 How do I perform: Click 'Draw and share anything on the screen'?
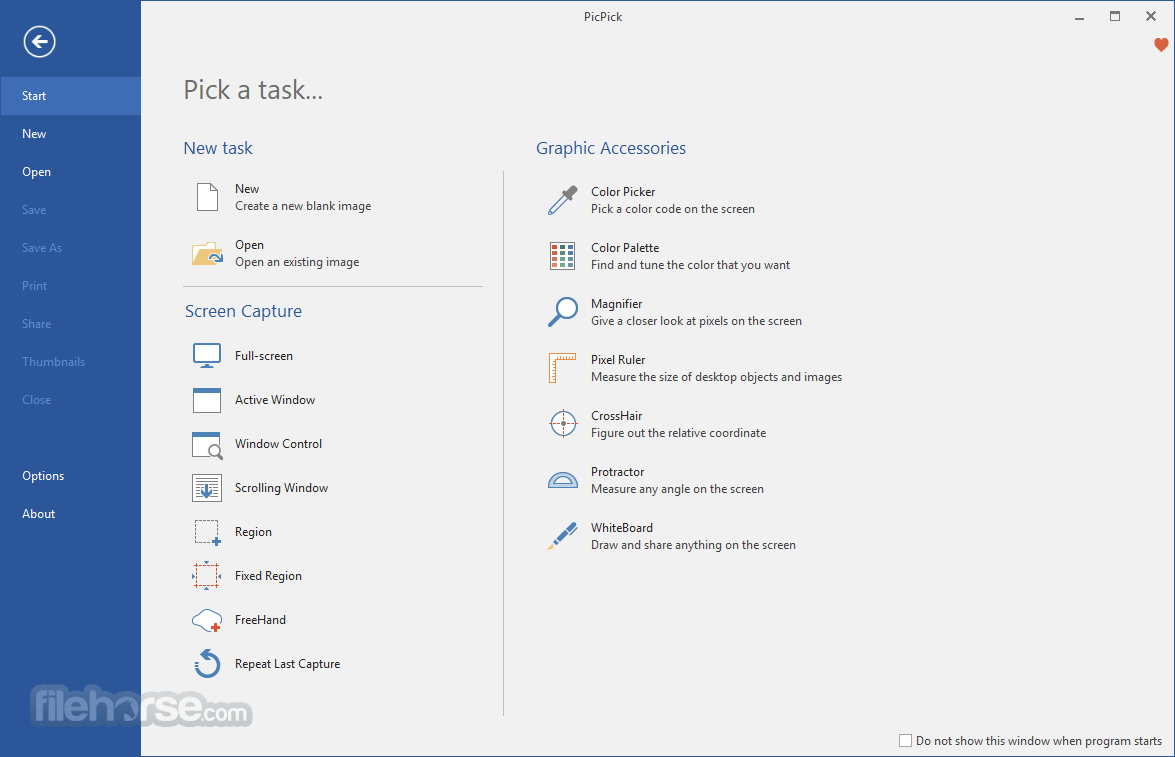point(693,545)
